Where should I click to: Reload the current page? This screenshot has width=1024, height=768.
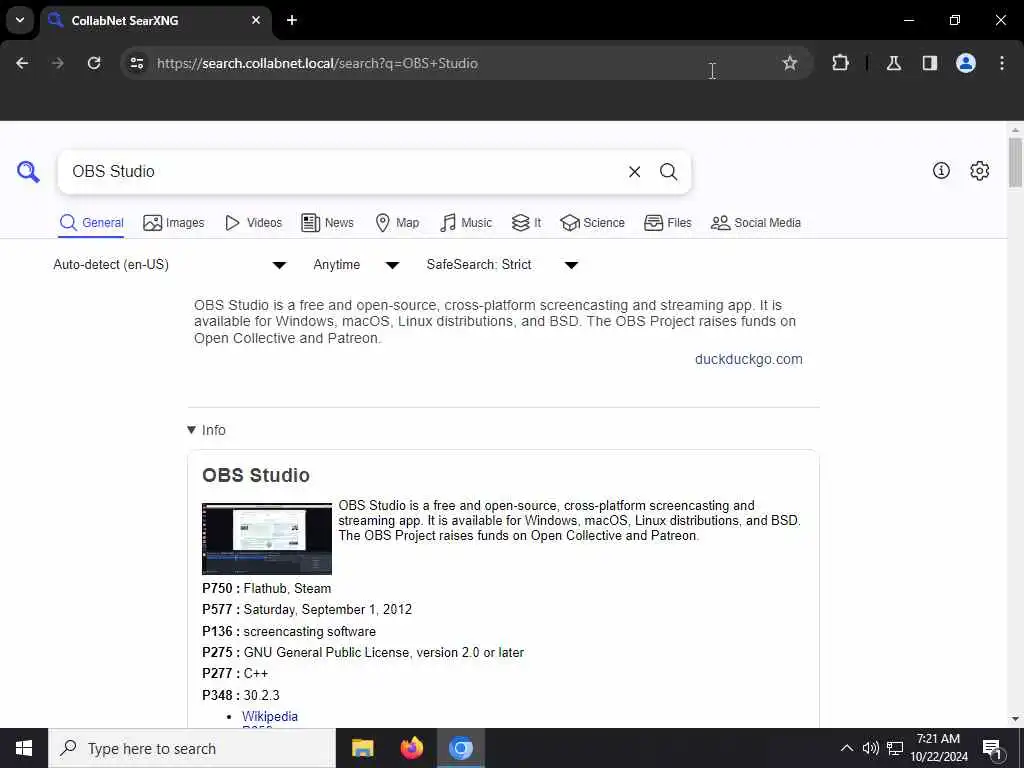pyautogui.click(x=94, y=63)
